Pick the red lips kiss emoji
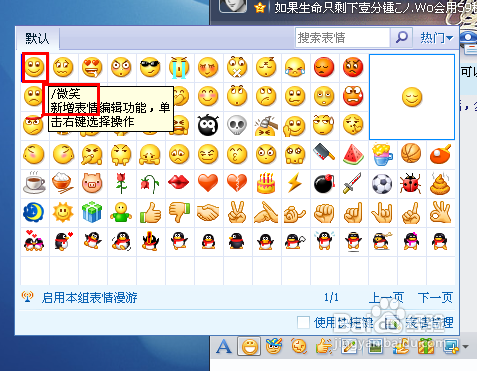This screenshot has width=477, height=371. pos(179,182)
